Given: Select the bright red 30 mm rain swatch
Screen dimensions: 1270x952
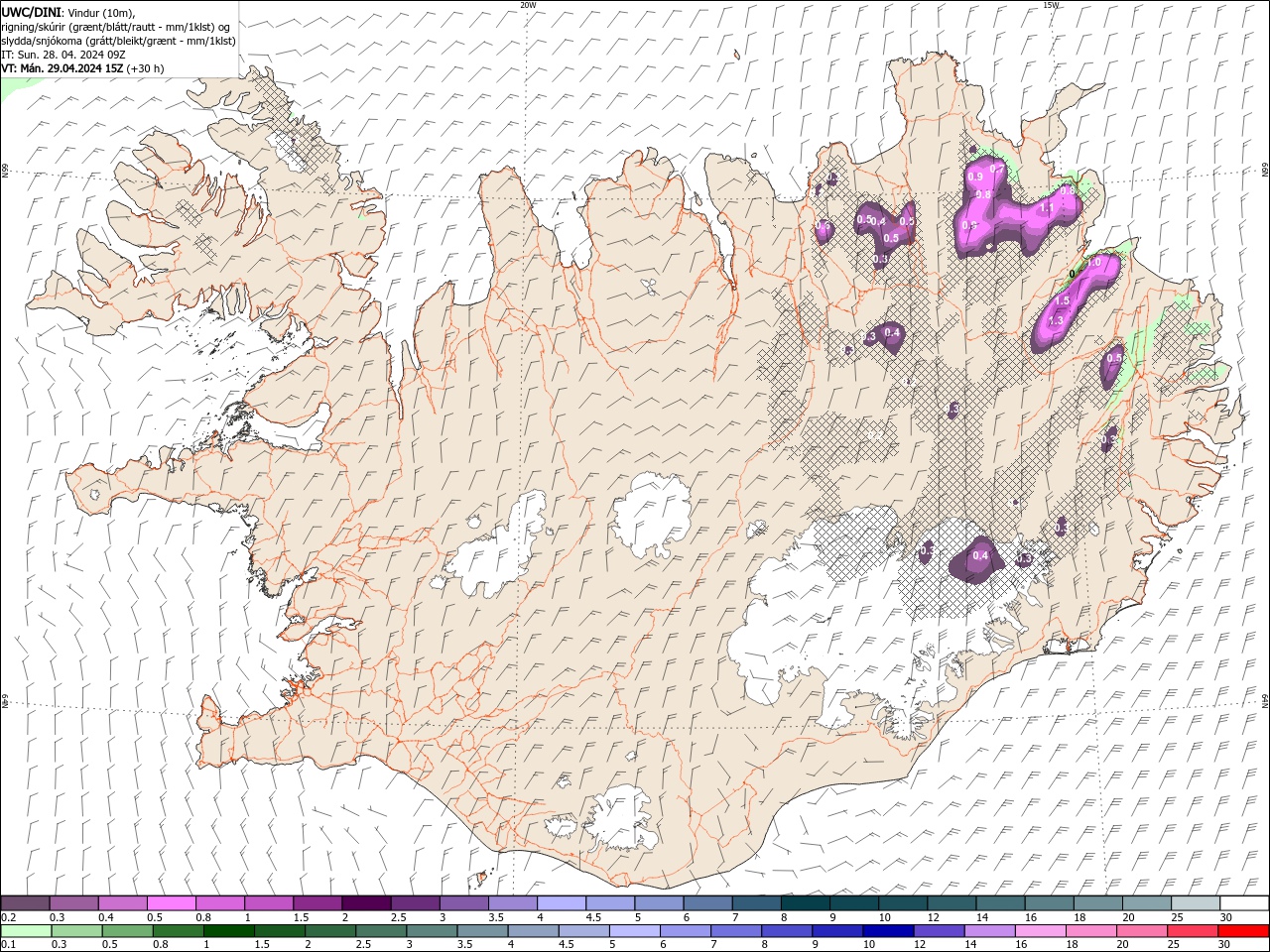Looking at the screenshot, I should tap(1242, 931).
